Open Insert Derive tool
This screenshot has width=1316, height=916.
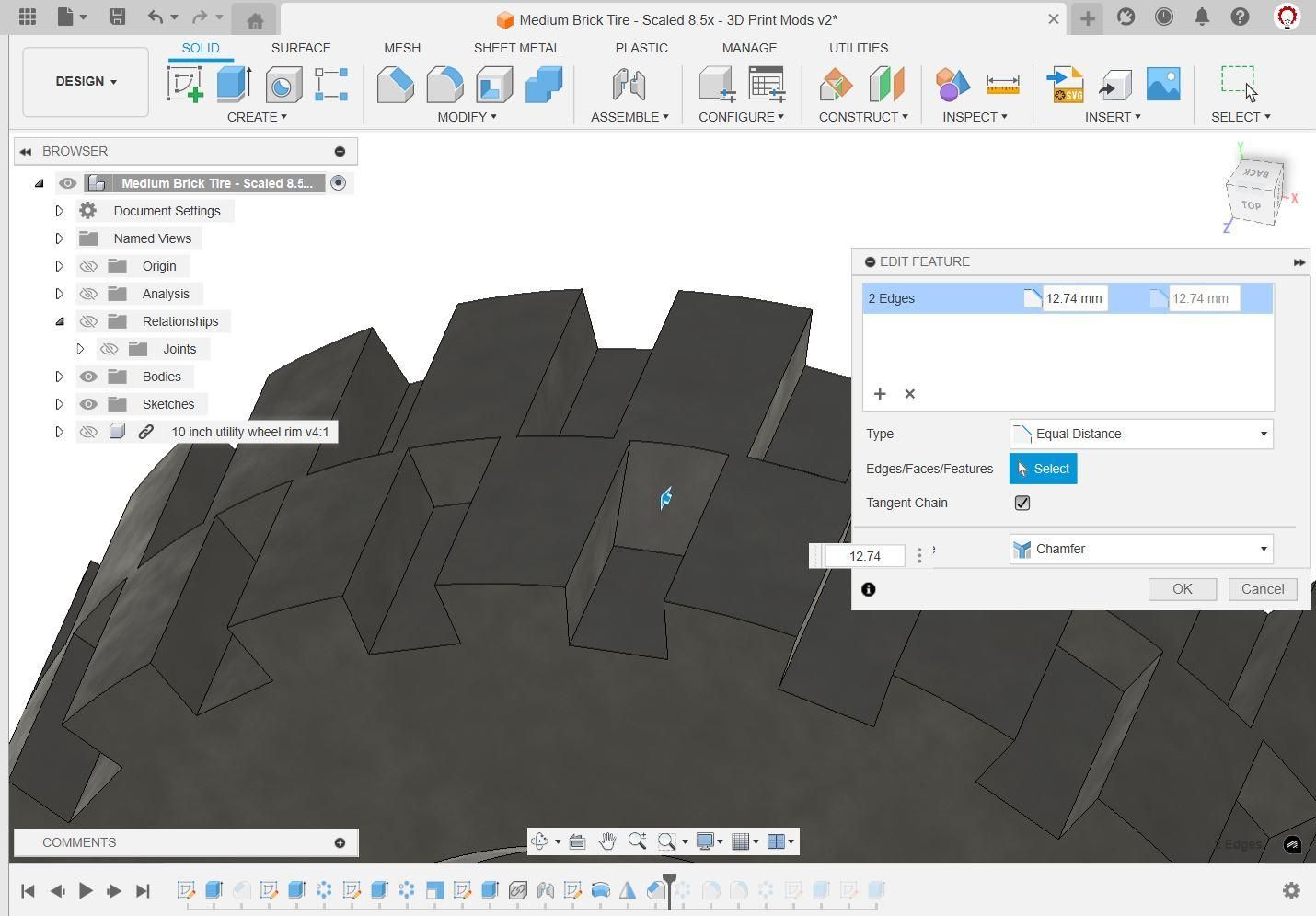click(1114, 84)
